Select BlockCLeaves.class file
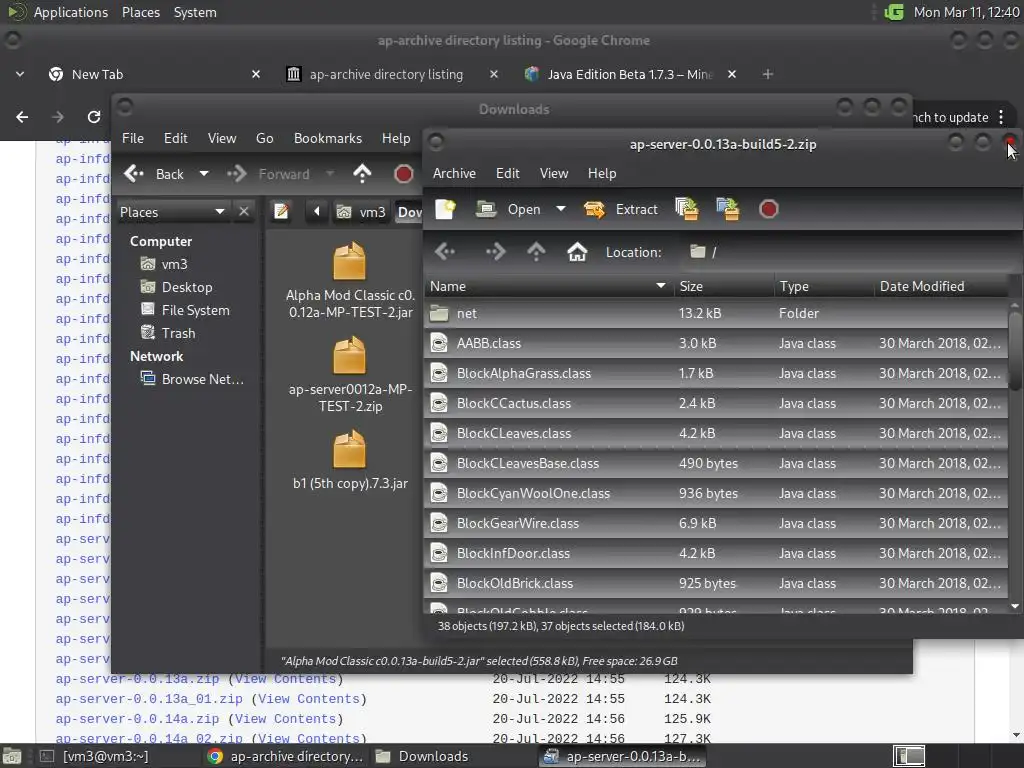Viewport: 1024px width, 768px height. click(716, 434)
